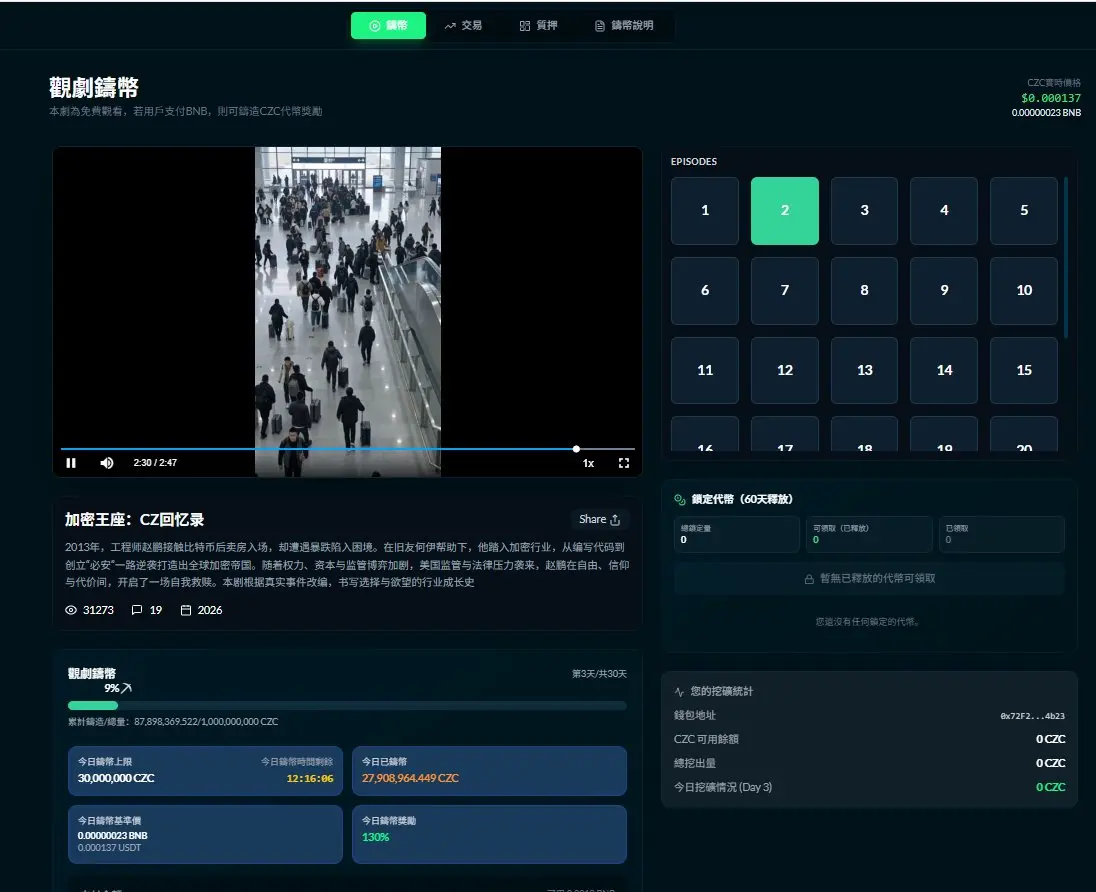Select episode 8

pos(865,290)
